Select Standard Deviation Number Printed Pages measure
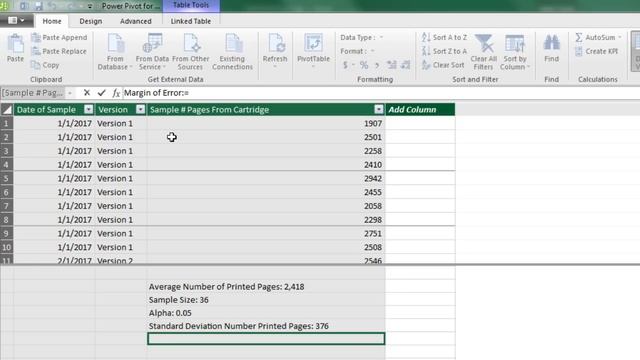640x360 pixels. tap(266, 326)
